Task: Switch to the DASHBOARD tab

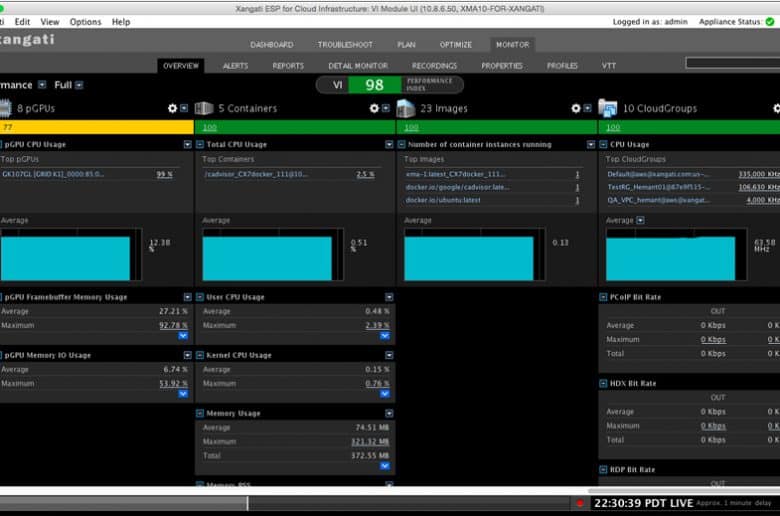Action: pyautogui.click(x=272, y=45)
